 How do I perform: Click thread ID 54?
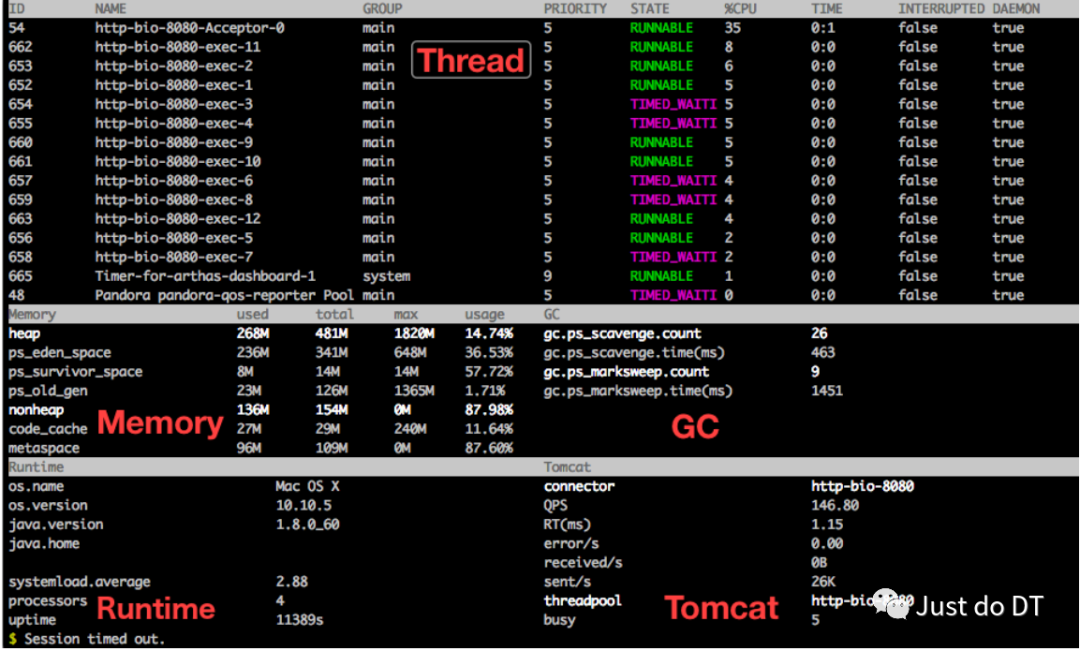point(17,28)
